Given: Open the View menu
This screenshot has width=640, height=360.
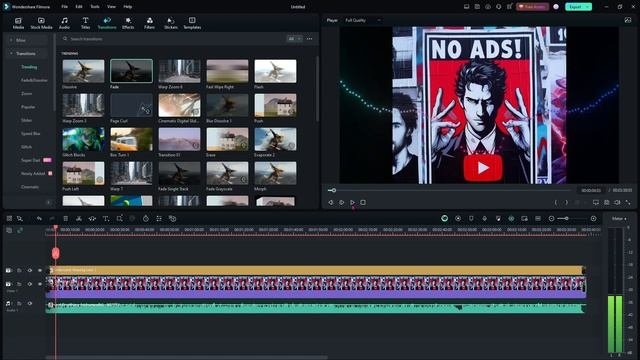Looking at the screenshot, I should [111, 7].
